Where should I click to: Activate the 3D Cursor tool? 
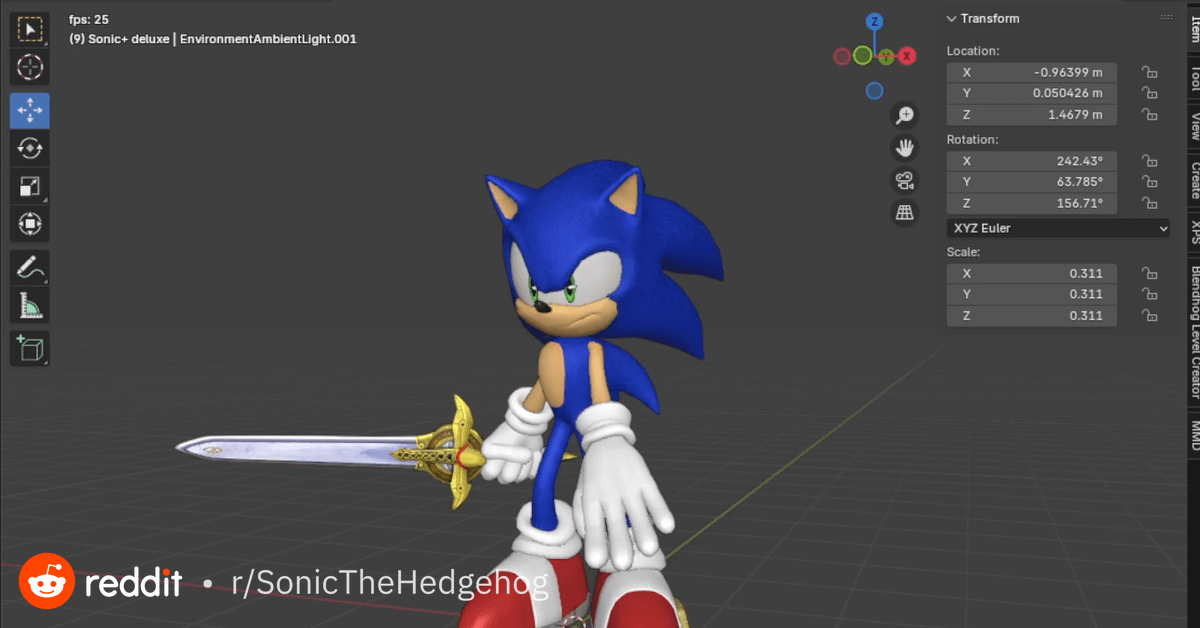tap(30, 68)
